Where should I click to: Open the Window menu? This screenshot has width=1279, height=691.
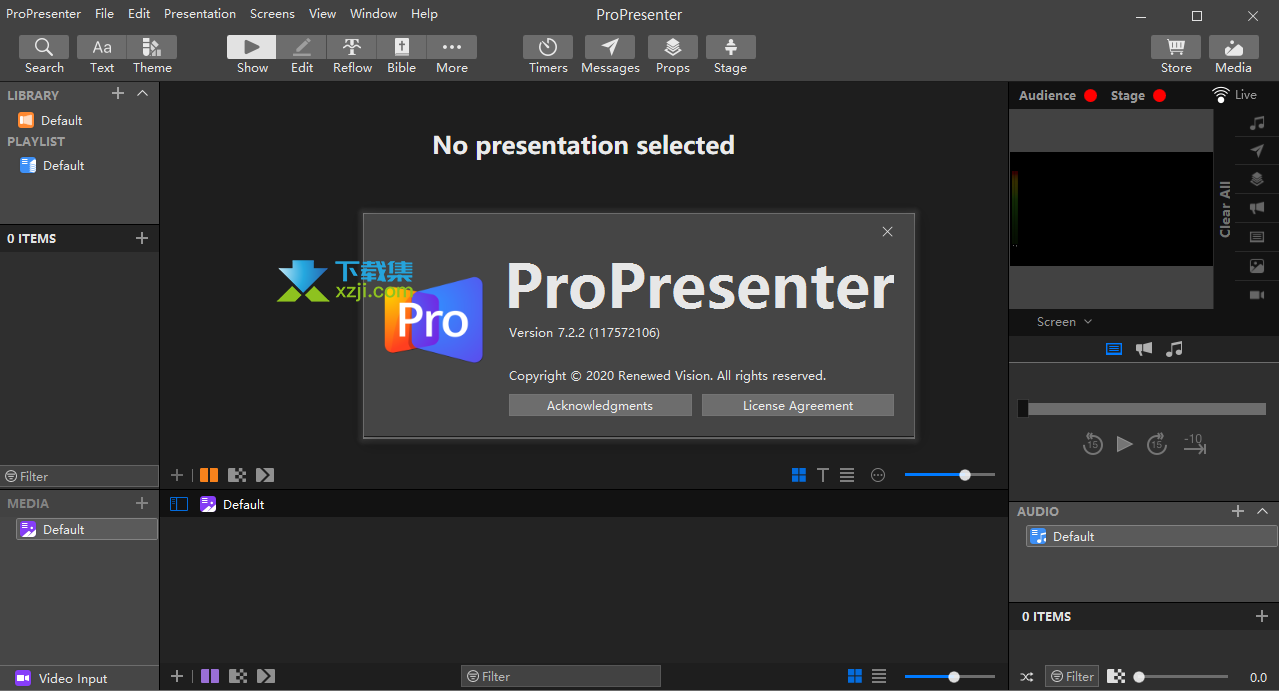tap(374, 14)
